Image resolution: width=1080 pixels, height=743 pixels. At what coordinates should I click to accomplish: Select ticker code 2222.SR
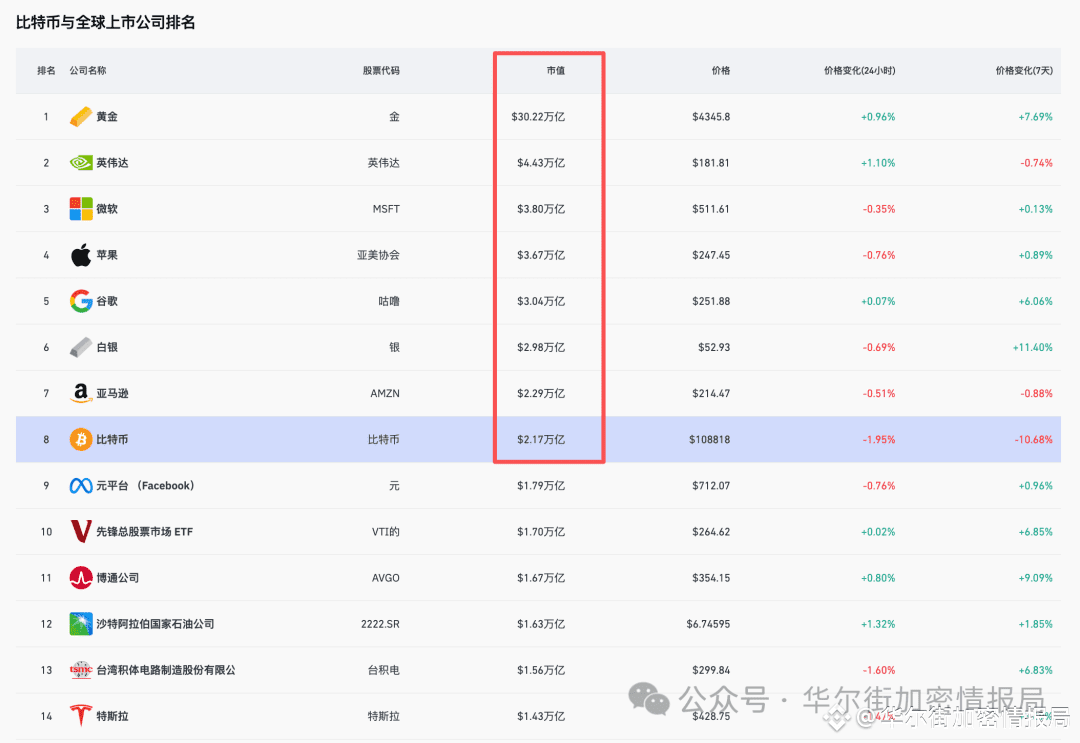(380, 625)
